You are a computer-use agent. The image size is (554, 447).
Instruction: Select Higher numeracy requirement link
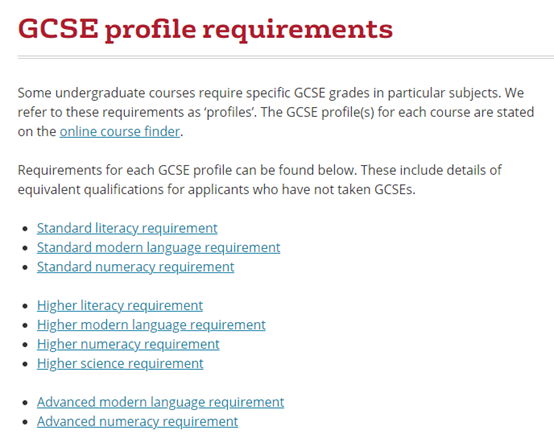[x=128, y=344]
